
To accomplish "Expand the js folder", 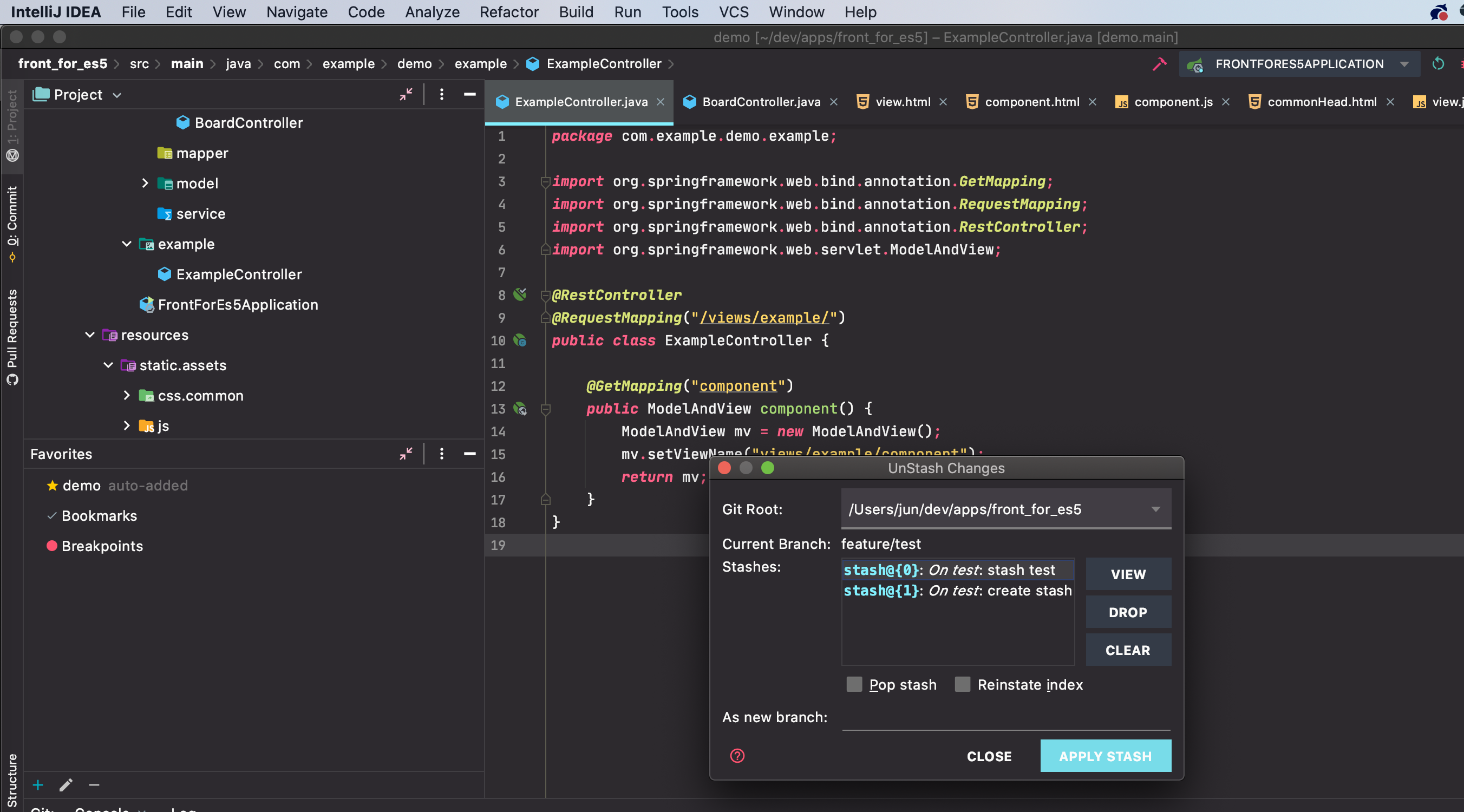I will [x=127, y=425].
